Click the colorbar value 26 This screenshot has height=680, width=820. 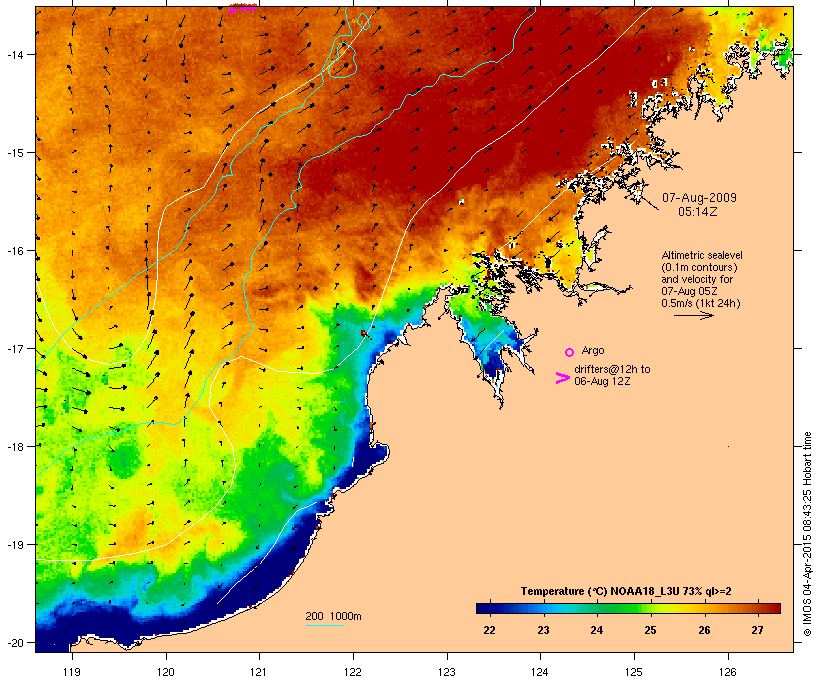coord(704,630)
